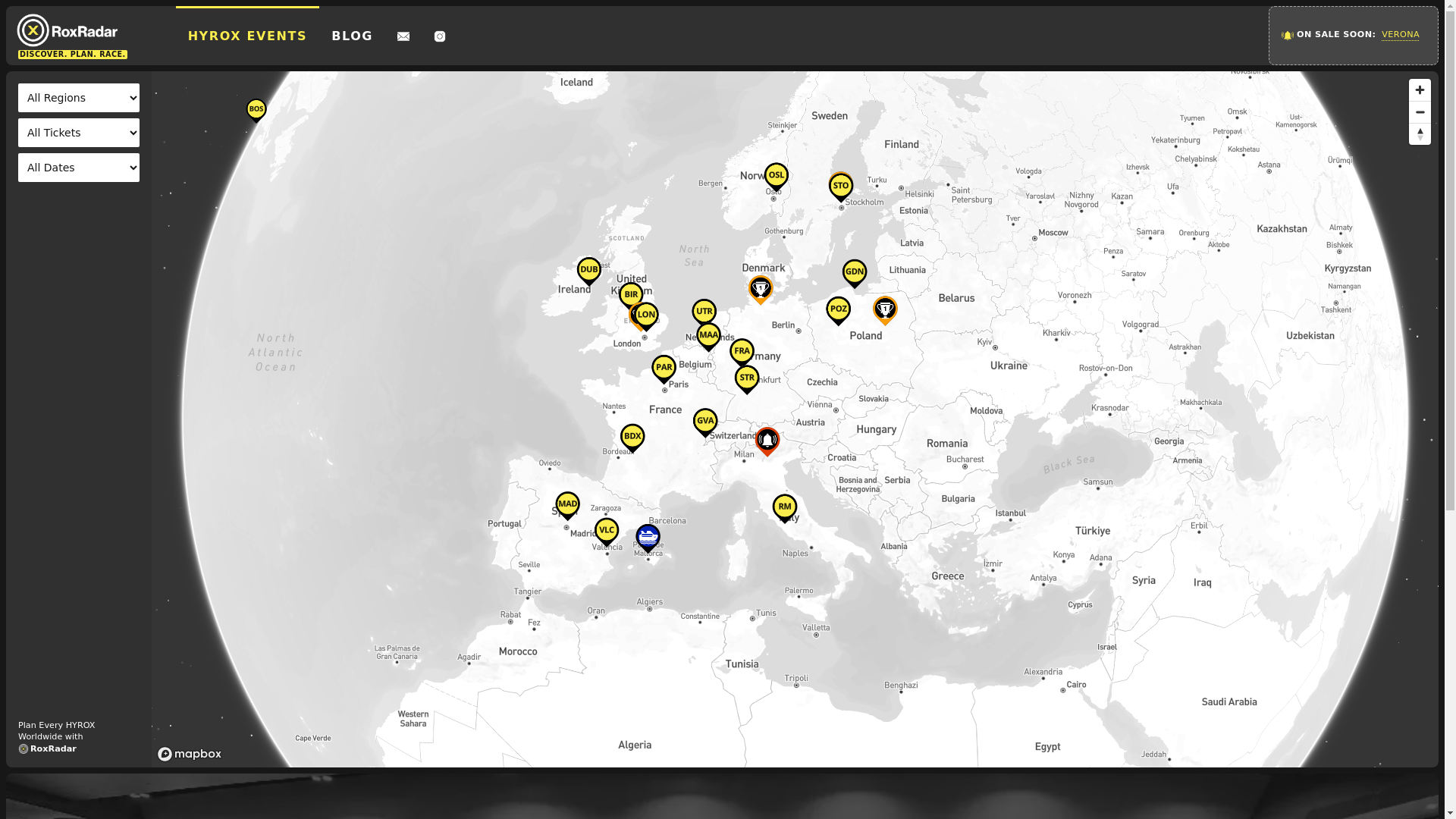The height and width of the screenshot is (819, 1456).
Task: Click the RoxRadar logo in header
Action: coord(72,36)
